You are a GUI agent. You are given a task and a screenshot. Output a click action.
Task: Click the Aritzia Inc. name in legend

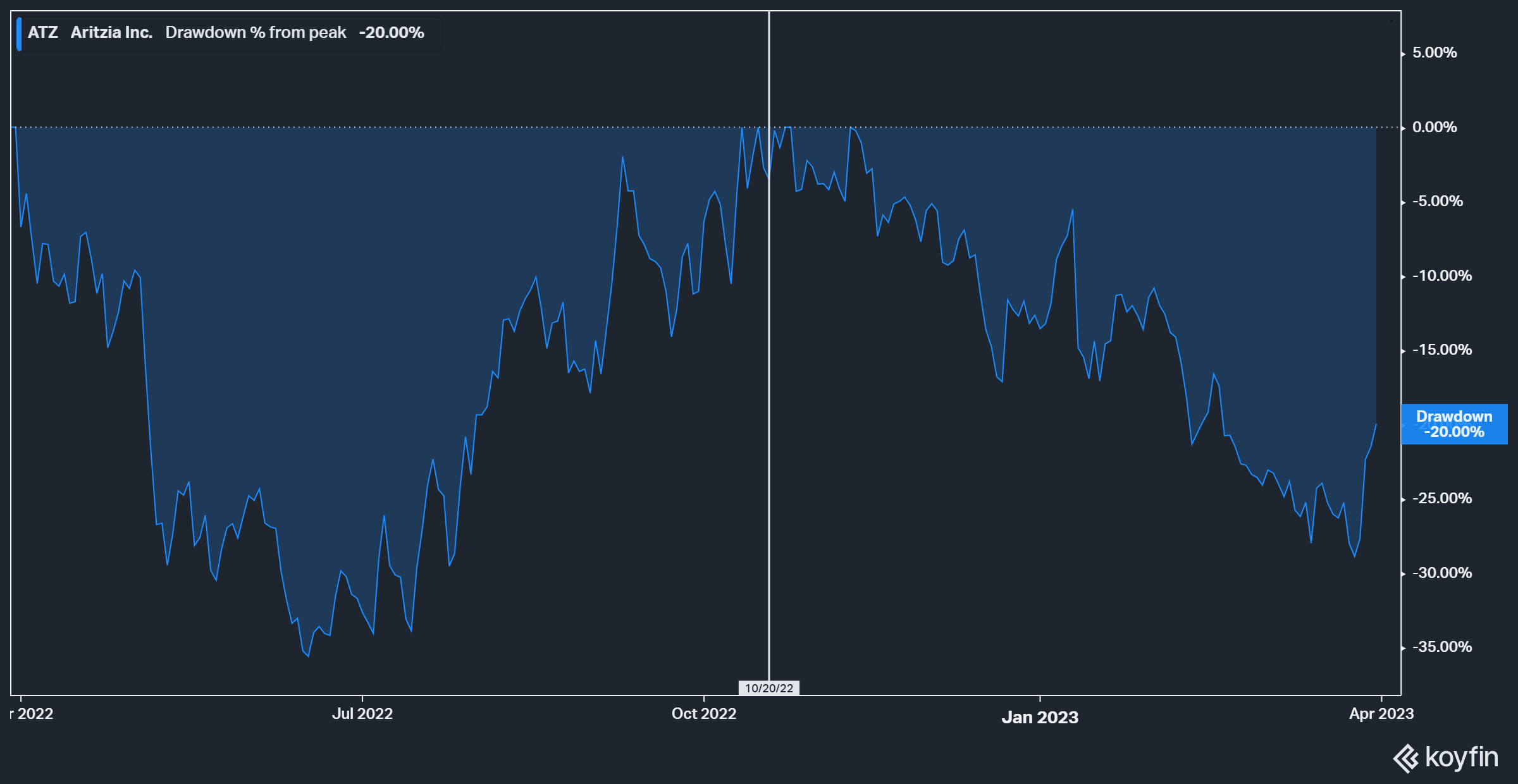point(111,32)
